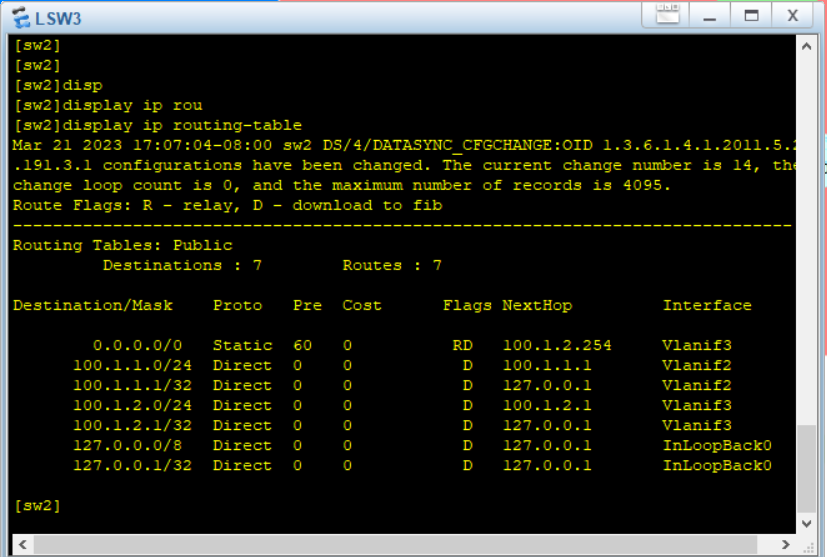Click destination 100.1.2.0/24

pyautogui.click(x=132, y=406)
